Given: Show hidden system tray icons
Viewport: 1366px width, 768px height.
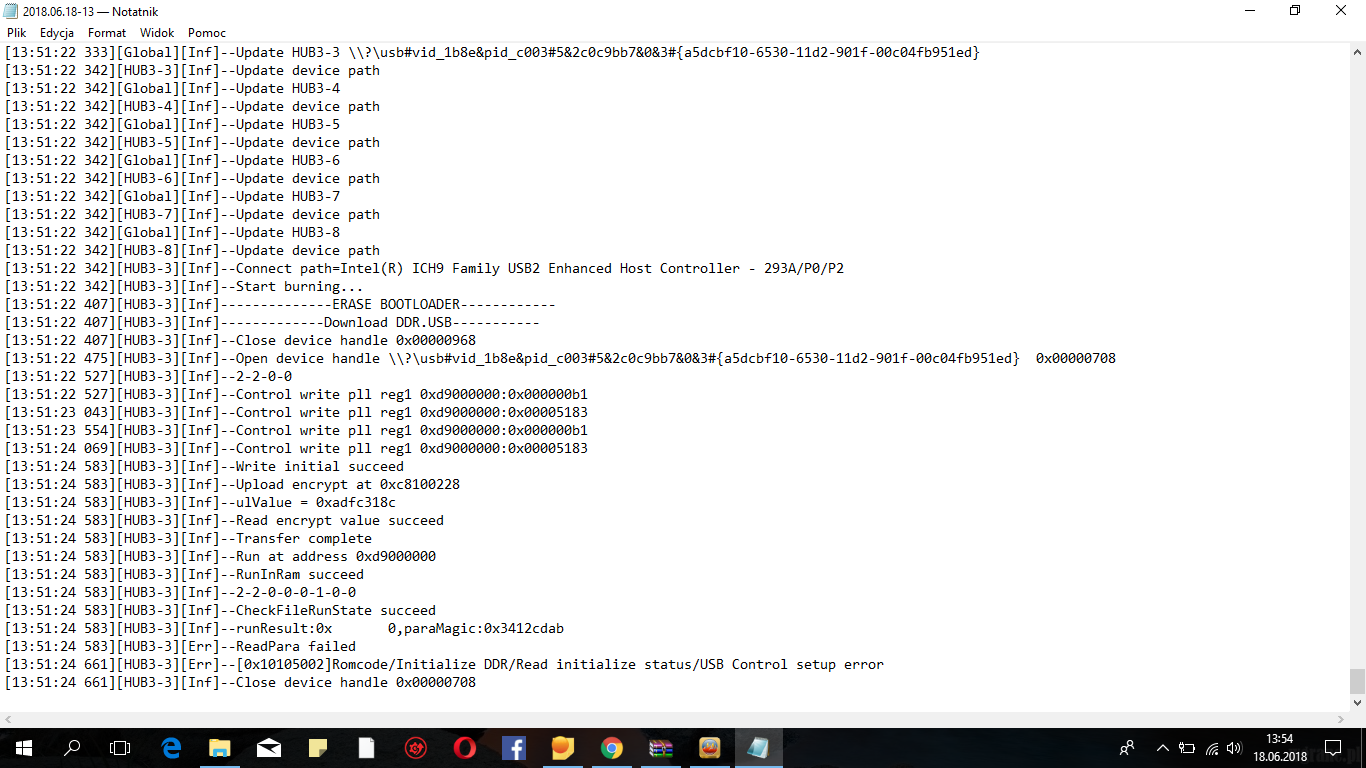Looking at the screenshot, I should [x=1163, y=748].
